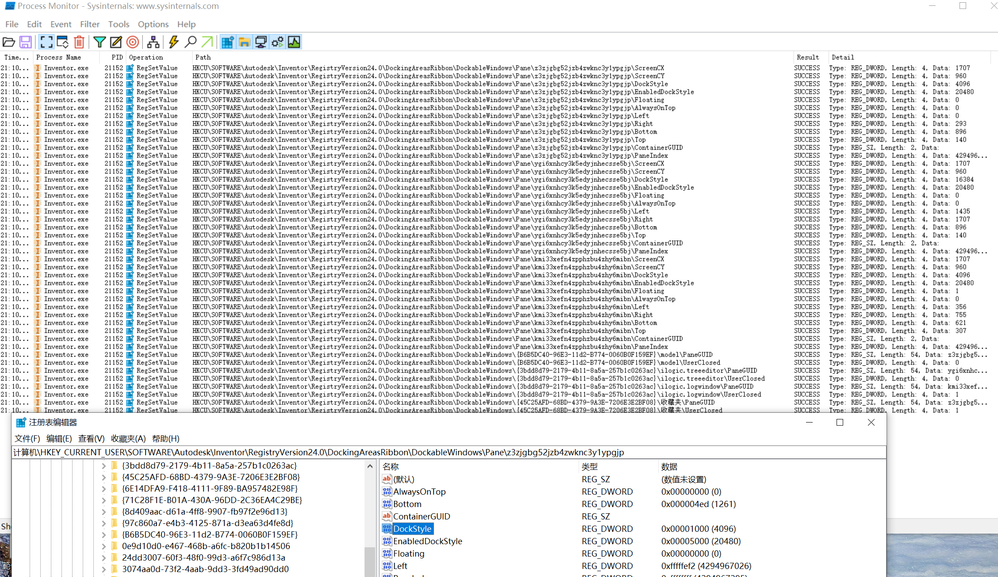Open the Filter menu

(x=90, y=24)
